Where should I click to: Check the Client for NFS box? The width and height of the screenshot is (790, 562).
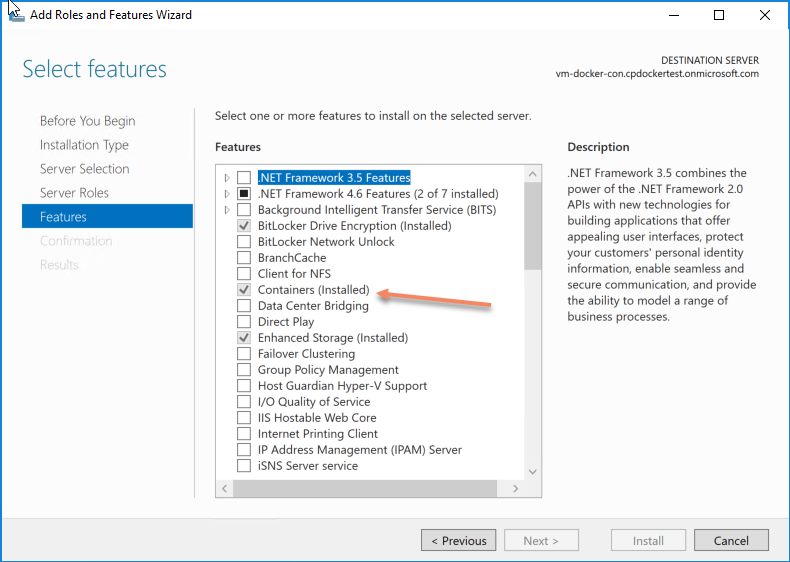244,274
